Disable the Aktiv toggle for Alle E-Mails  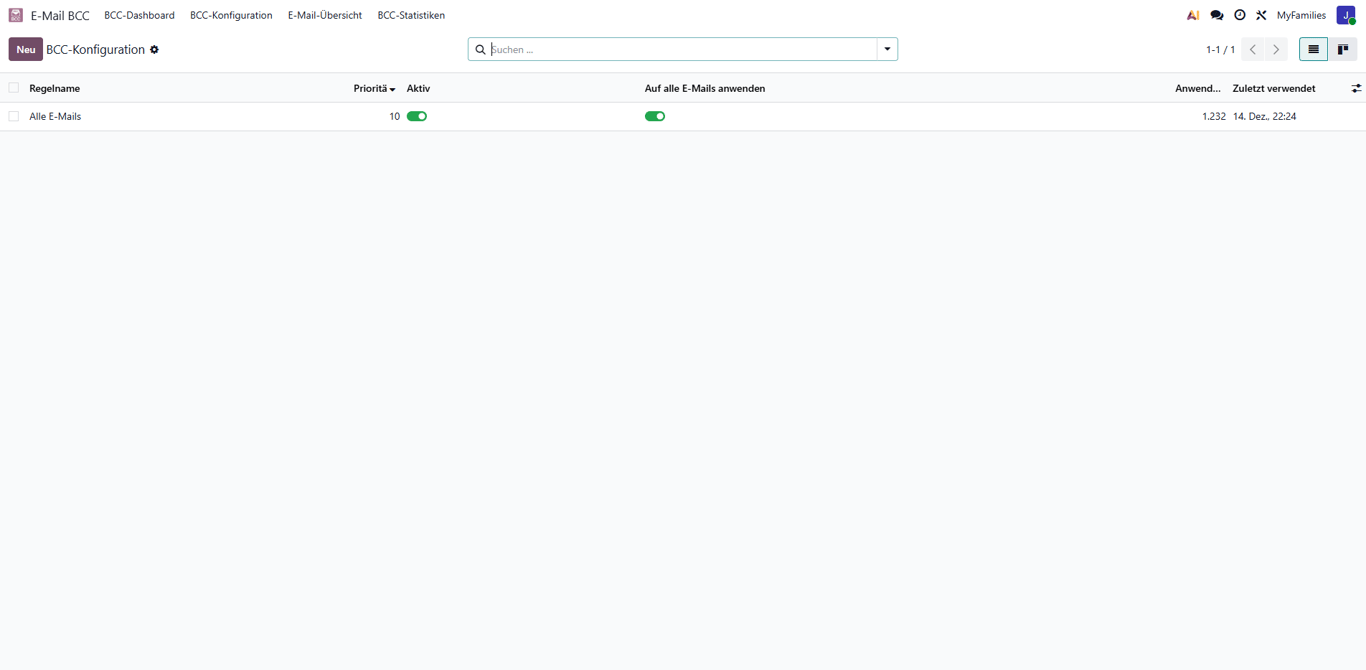click(416, 116)
